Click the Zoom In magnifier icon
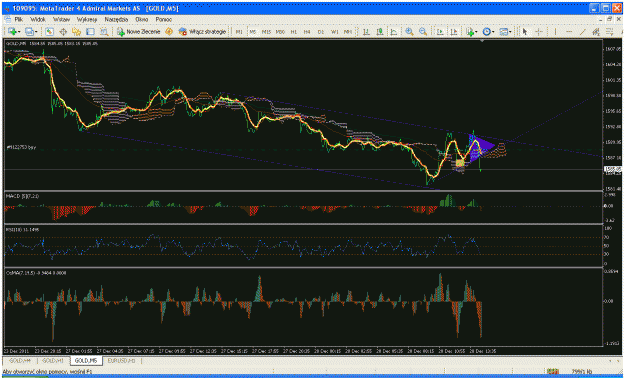The width and height of the screenshot is (625, 378). click(x=409, y=32)
